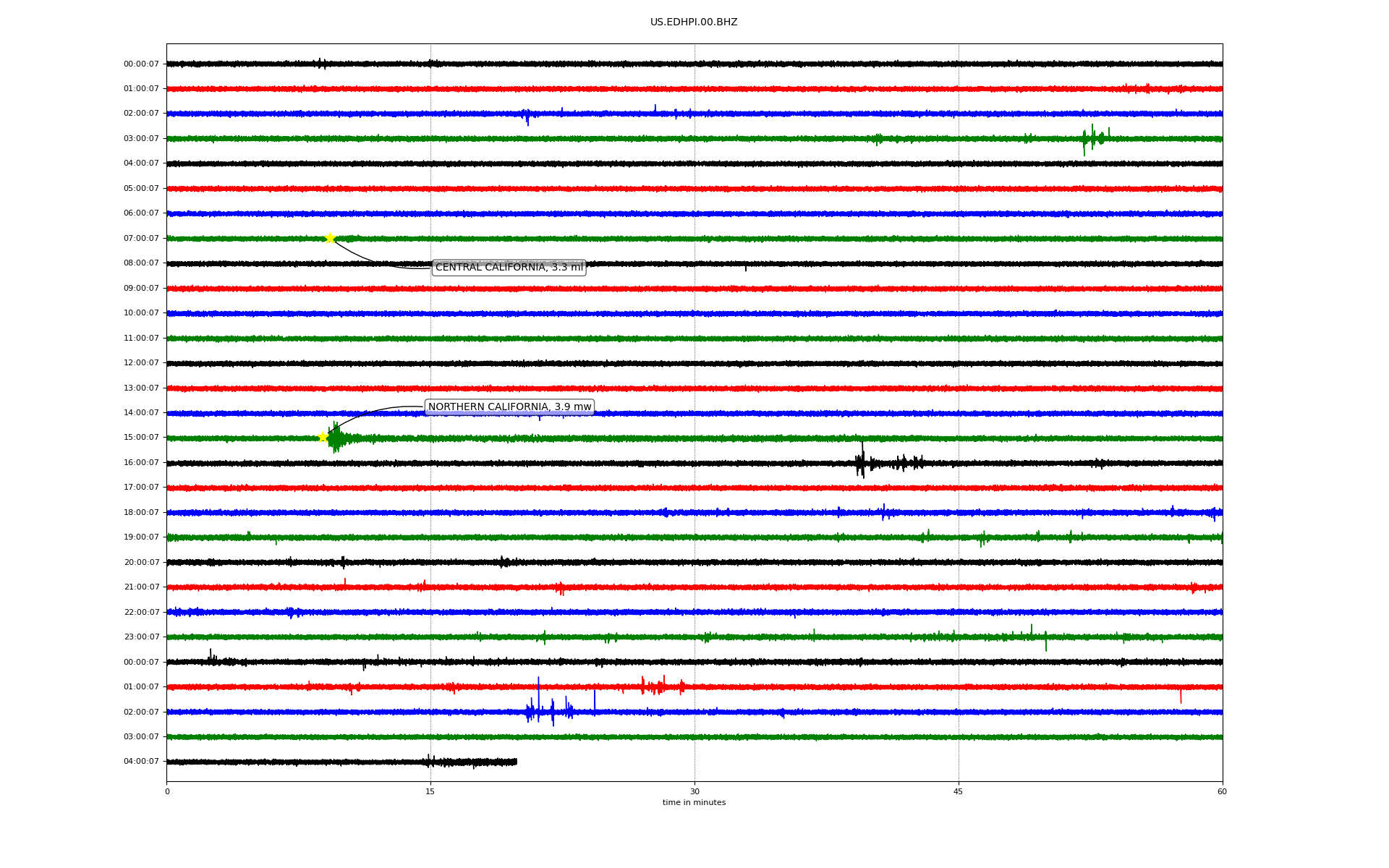The width and height of the screenshot is (1389, 868).
Task: Click the Northern California yellow star marker
Action: pos(323,436)
